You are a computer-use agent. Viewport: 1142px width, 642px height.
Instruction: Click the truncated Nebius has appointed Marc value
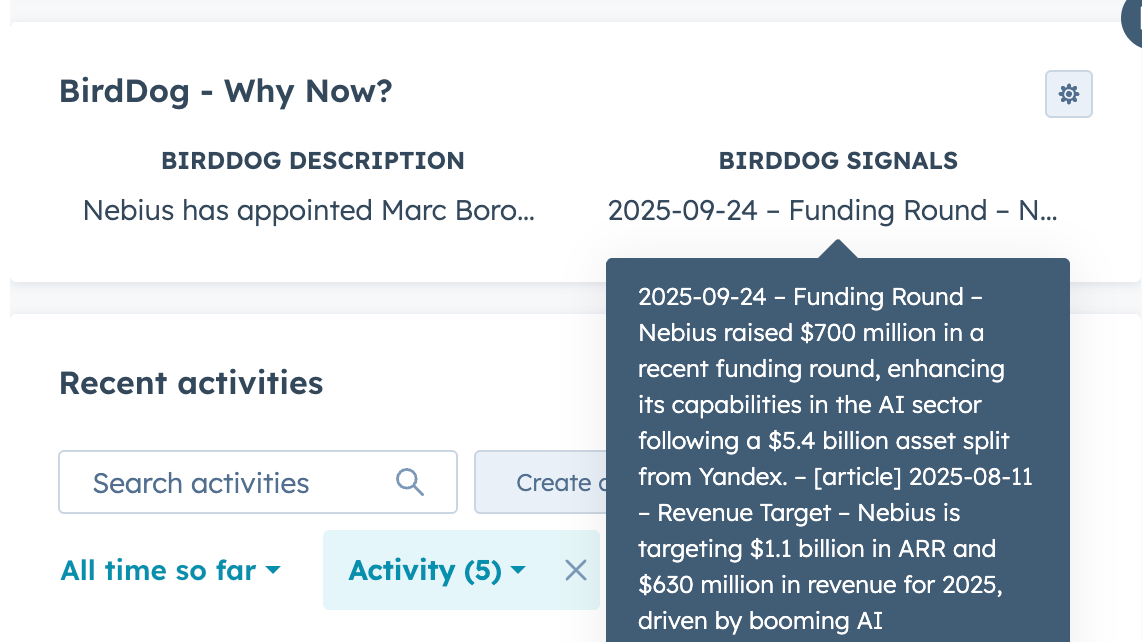pyautogui.click(x=308, y=210)
